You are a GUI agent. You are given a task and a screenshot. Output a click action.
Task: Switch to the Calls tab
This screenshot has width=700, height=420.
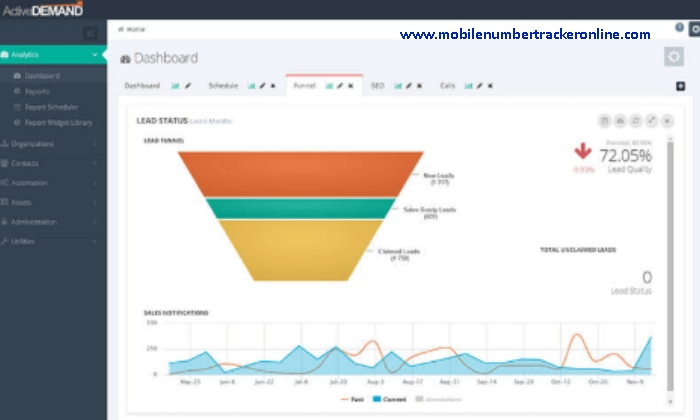[x=447, y=86]
